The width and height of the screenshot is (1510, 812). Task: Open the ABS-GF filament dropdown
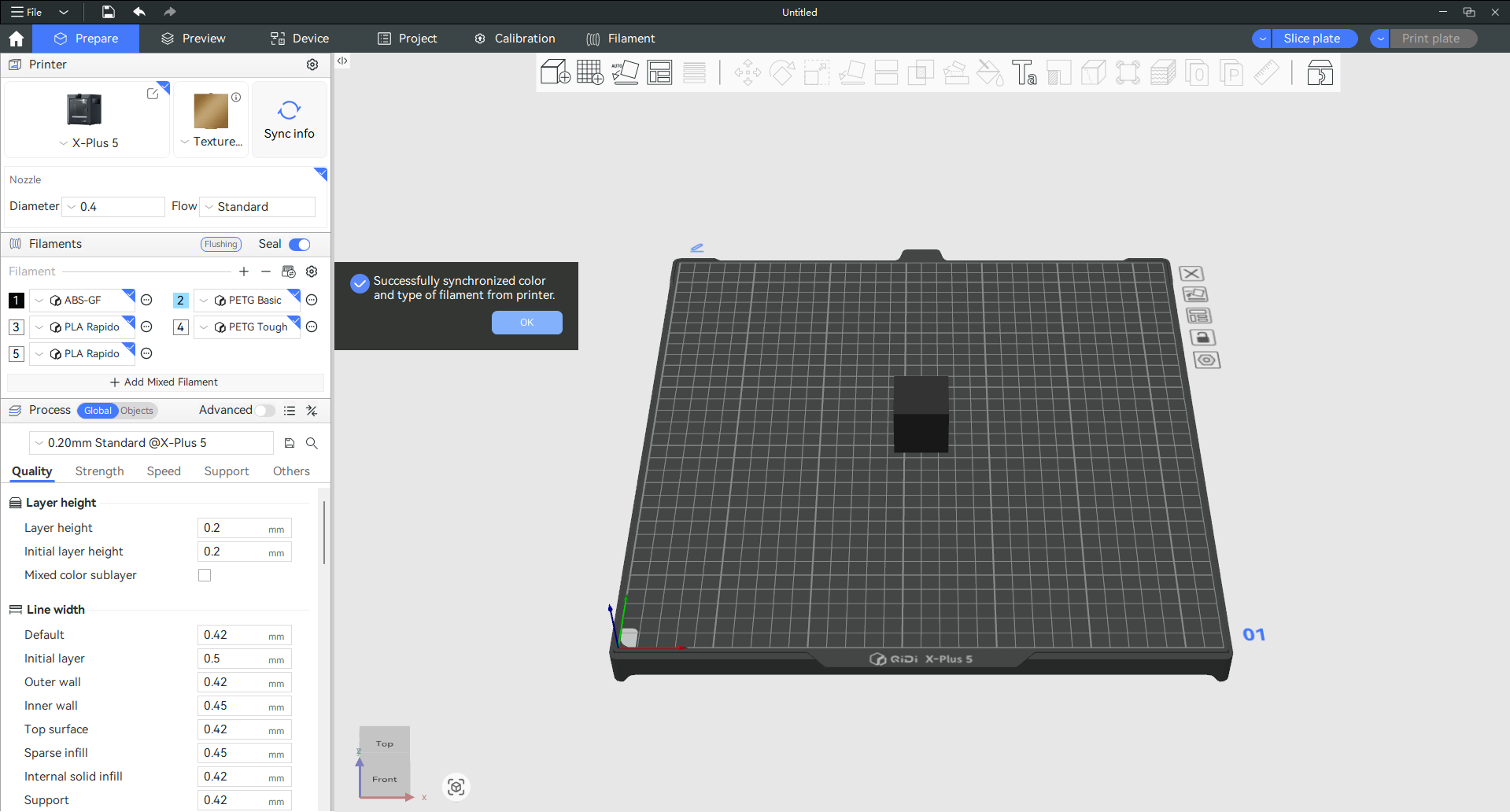81,301
